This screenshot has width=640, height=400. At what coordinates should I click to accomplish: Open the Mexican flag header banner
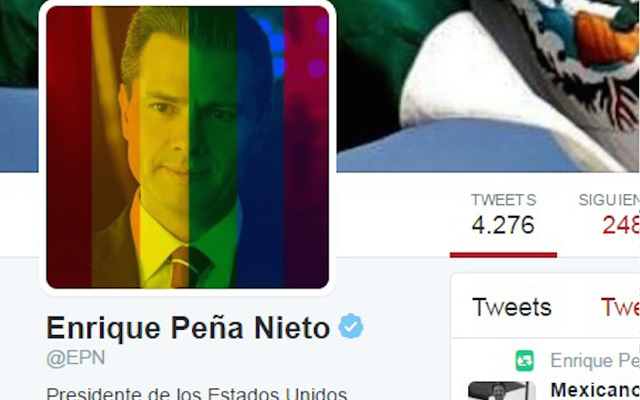[x=488, y=86]
